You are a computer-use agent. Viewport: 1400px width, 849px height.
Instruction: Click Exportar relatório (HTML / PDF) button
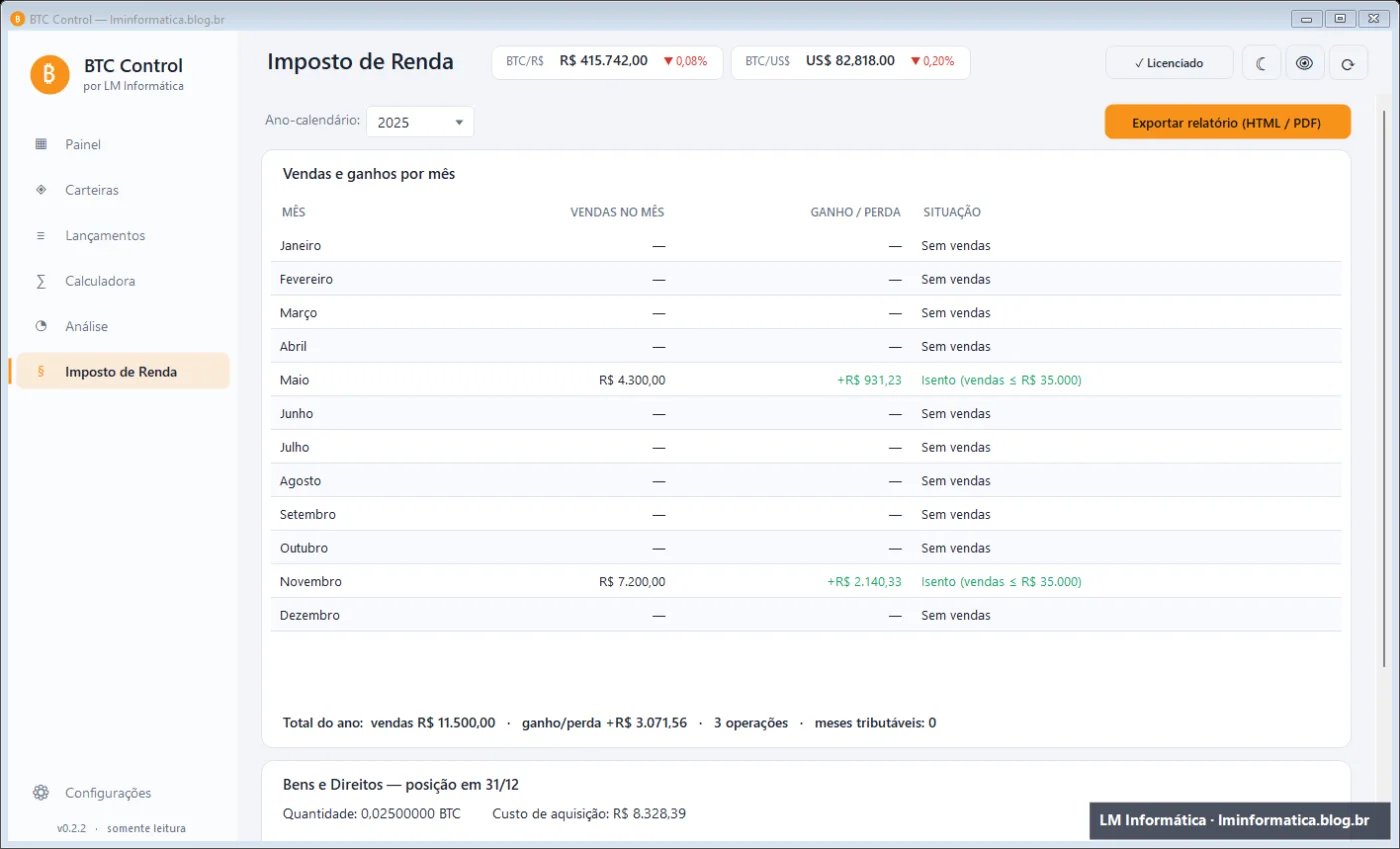click(1227, 122)
